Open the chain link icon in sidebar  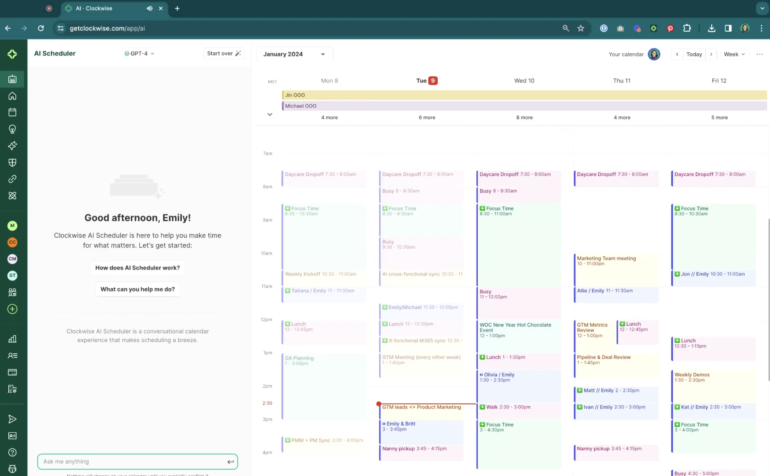12,179
